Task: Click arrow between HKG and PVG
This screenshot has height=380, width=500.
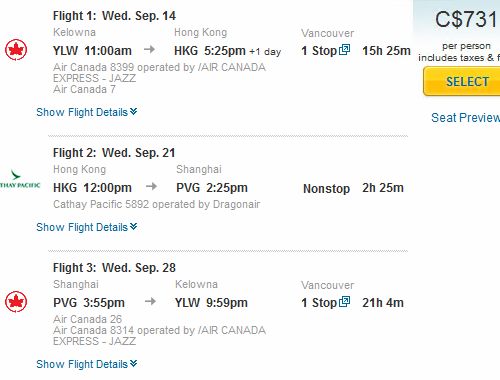Action: click(151, 186)
